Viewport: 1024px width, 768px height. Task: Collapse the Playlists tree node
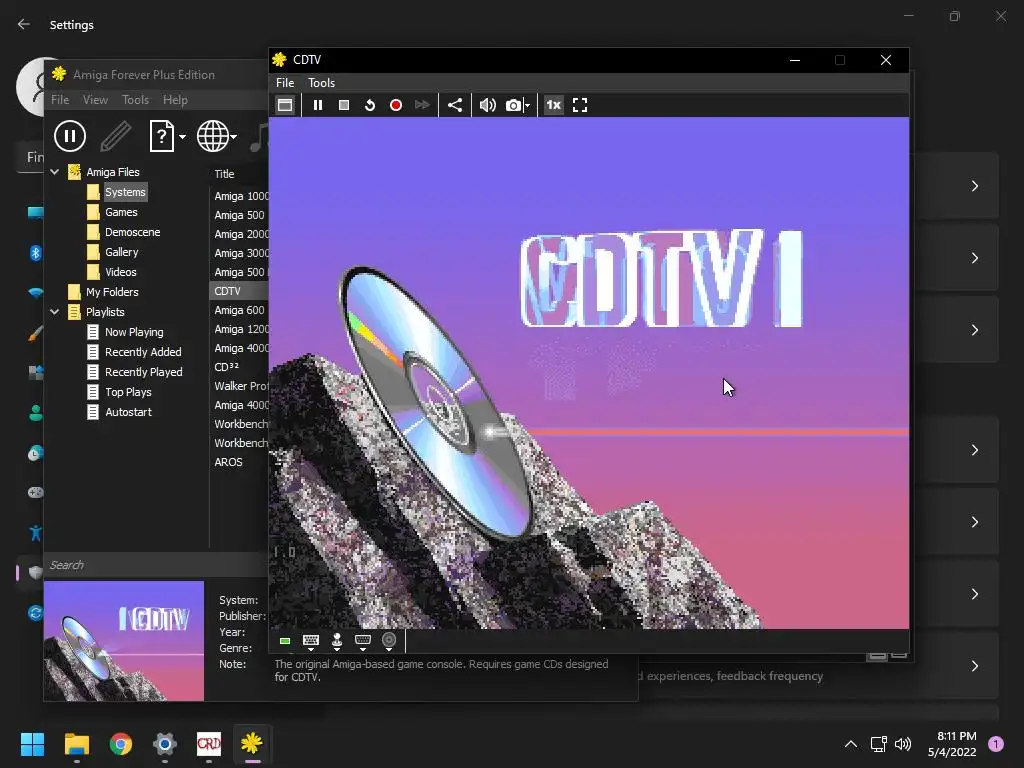point(55,312)
